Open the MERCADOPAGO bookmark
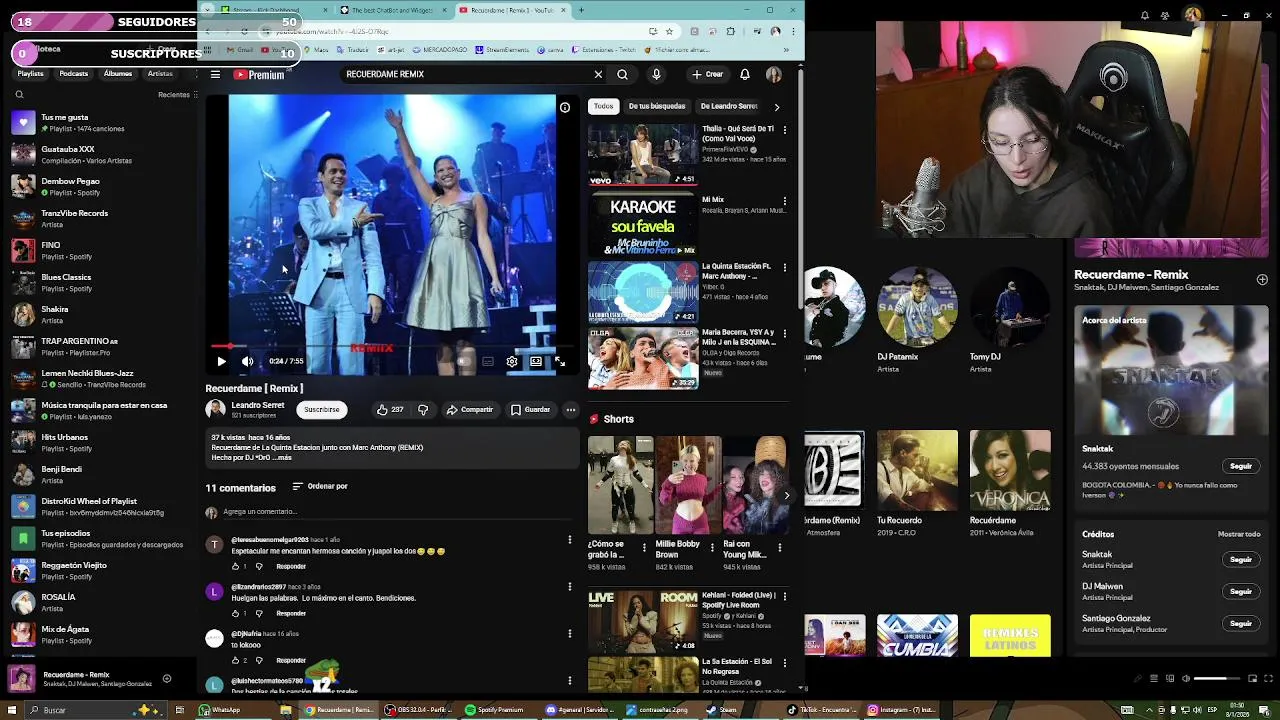 (440, 50)
